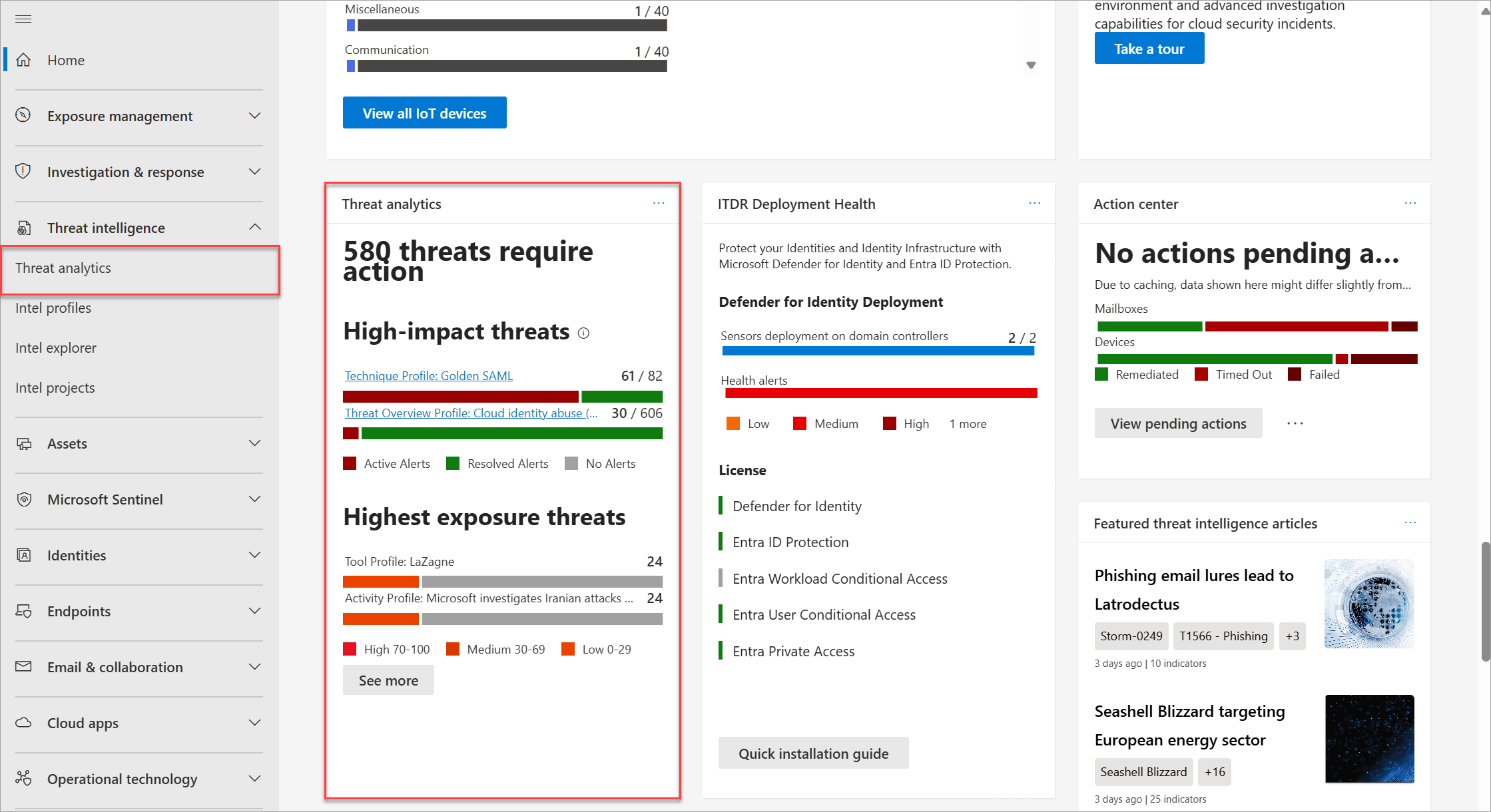Open Technique Profile: Golden SAML link
Image resolution: width=1491 pixels, height=812 pixels.
[x=428, y=376]
